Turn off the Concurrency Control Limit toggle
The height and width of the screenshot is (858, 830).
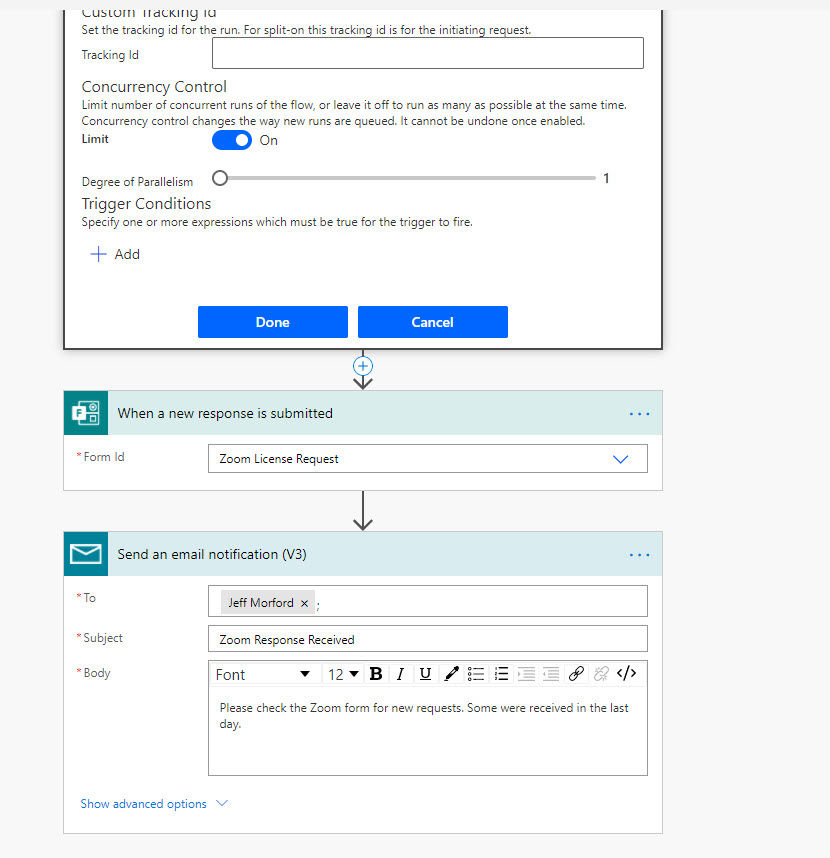232,140
